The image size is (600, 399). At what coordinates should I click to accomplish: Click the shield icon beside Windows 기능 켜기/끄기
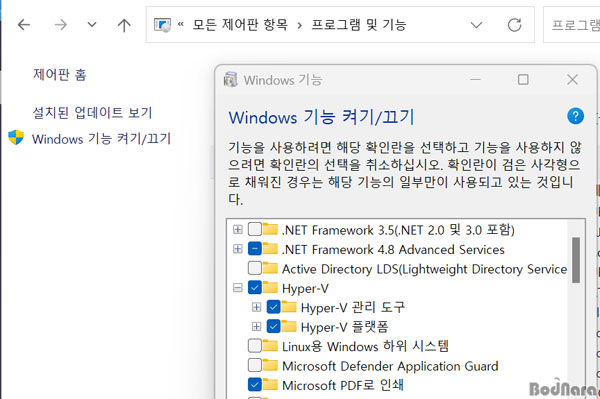[x=16, y=137]
